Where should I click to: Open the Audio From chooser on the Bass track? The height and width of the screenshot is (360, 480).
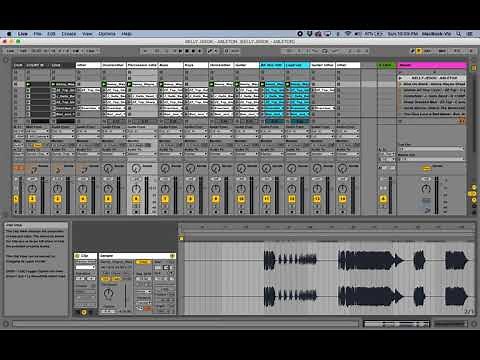[x=169, y=131]
